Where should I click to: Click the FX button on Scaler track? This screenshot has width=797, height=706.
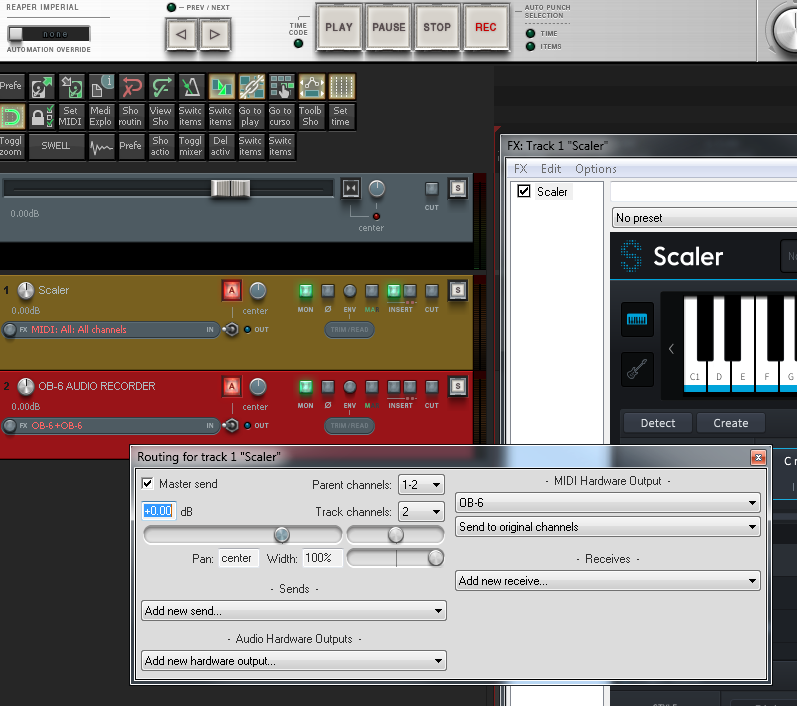(x=23, y=329)
